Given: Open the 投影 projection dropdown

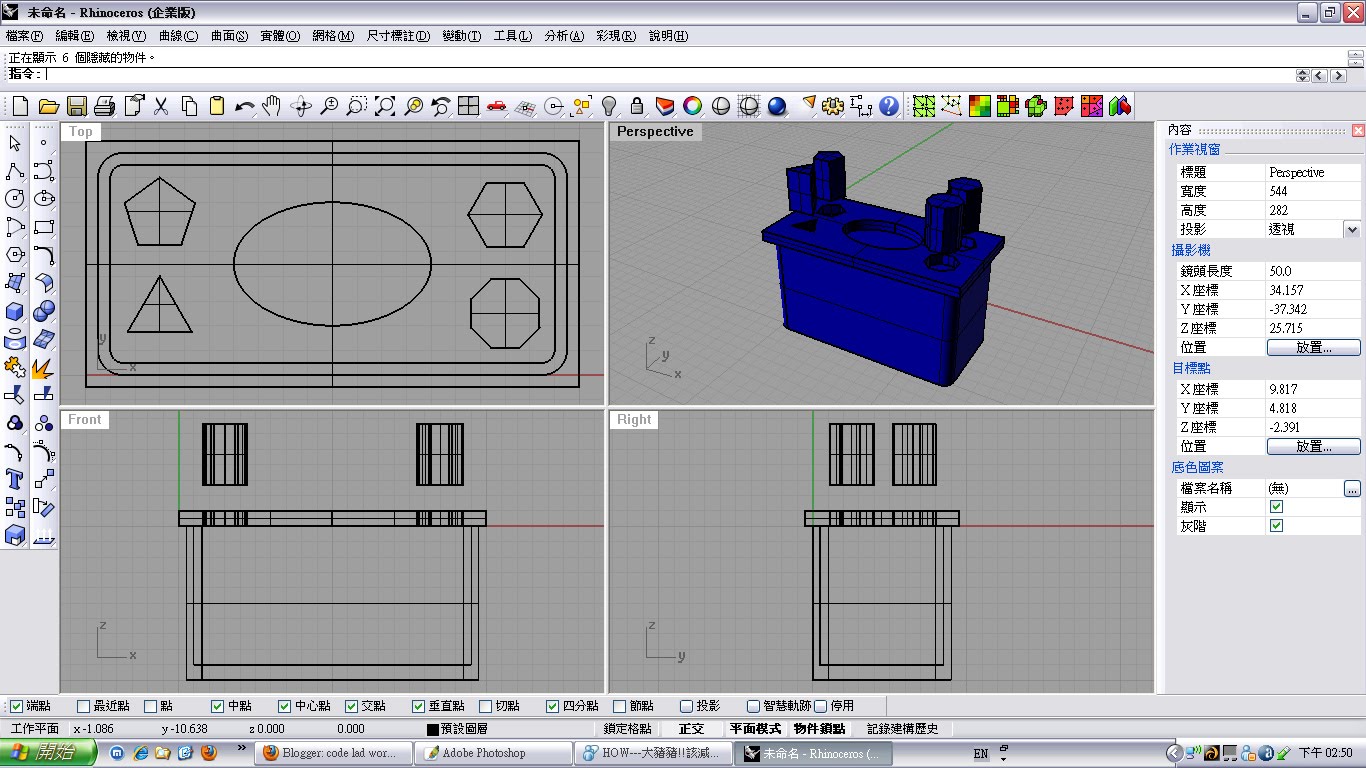Looking at the screenshot, I should click(x=1352, y=229).
